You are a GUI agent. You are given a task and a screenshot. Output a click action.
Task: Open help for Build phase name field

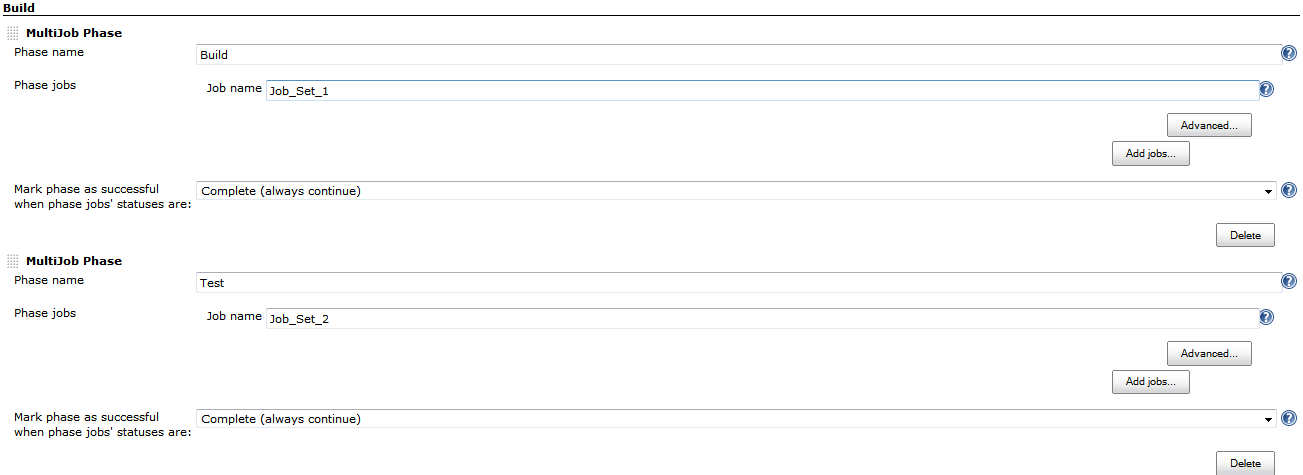(x=1289, y=54)
